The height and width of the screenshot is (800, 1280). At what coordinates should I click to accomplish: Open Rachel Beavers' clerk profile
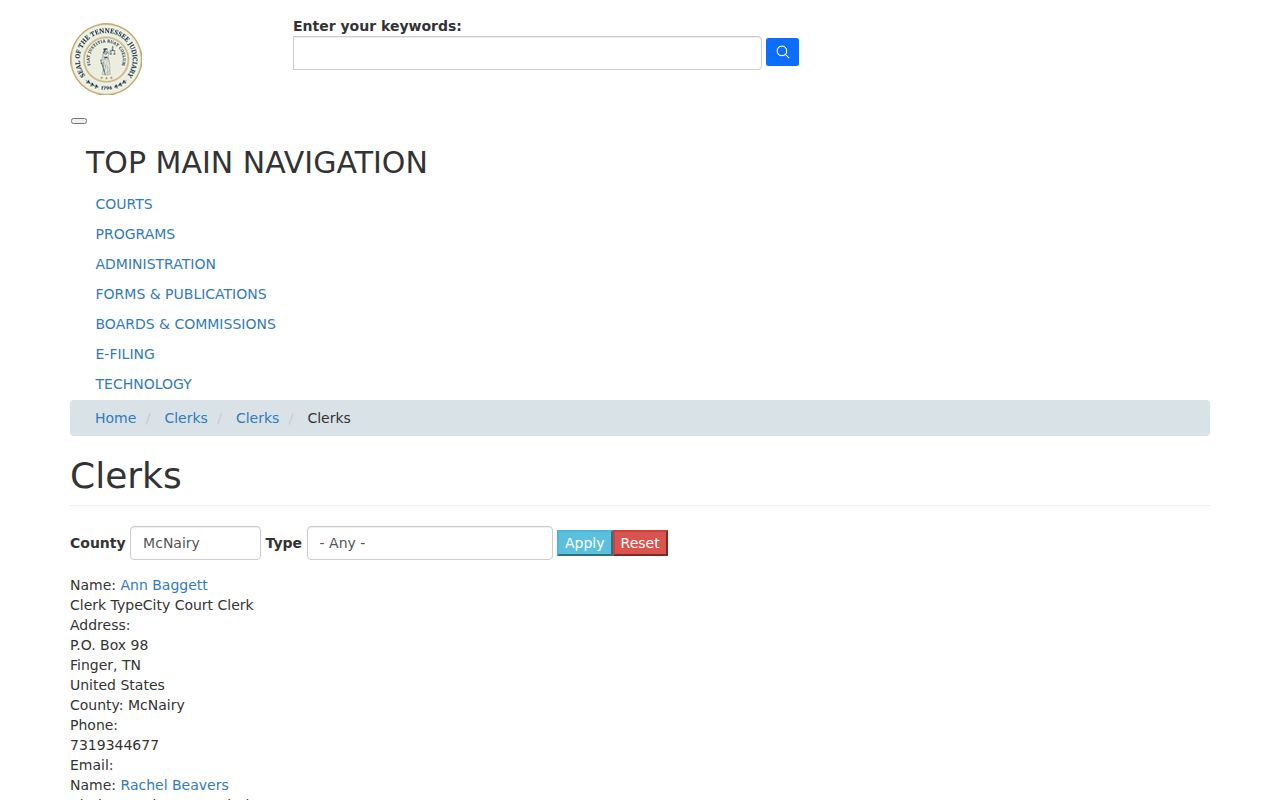pyautogui.click(x=175, y=785)
